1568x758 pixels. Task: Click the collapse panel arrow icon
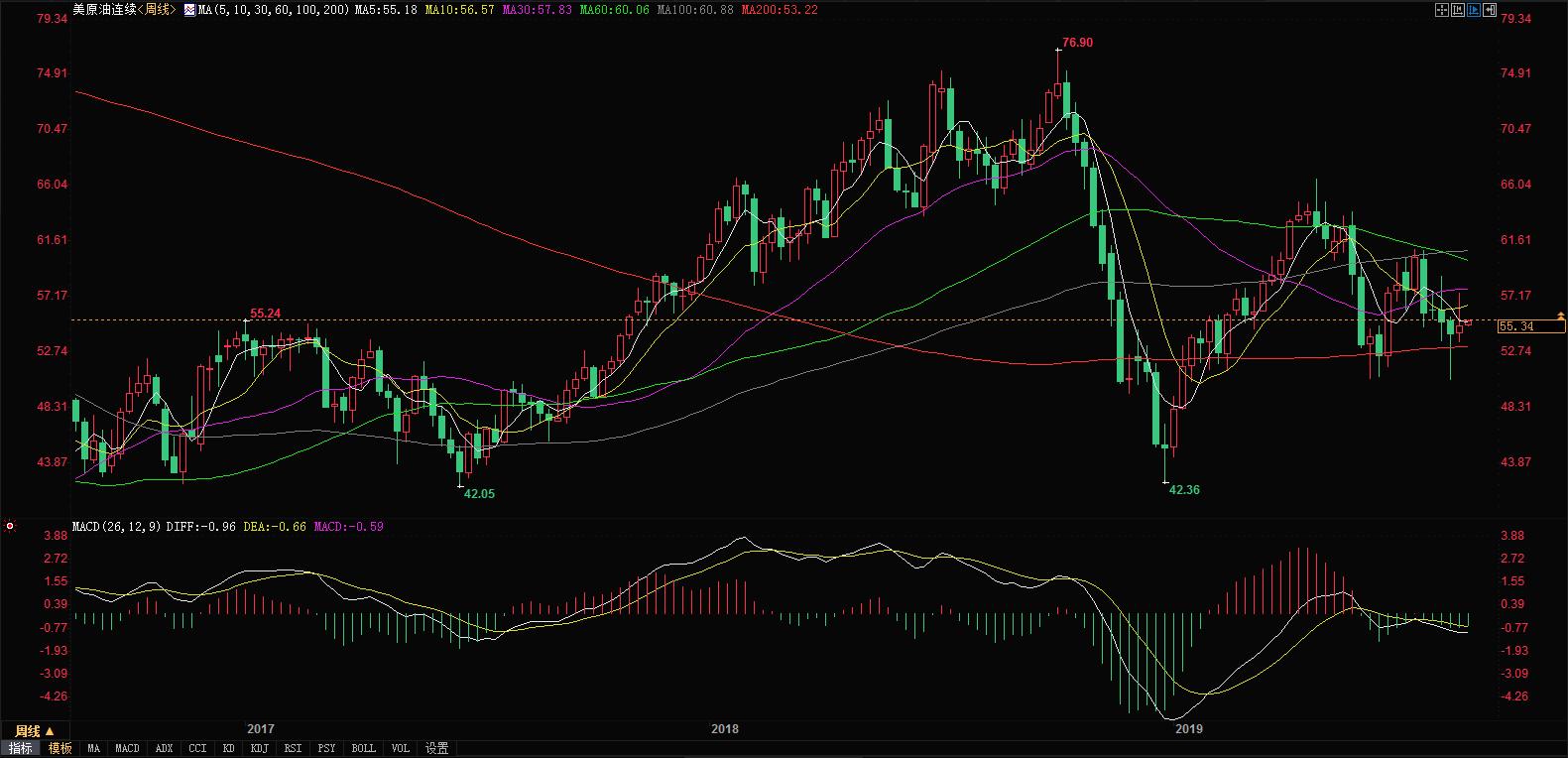click(1490, 10)
